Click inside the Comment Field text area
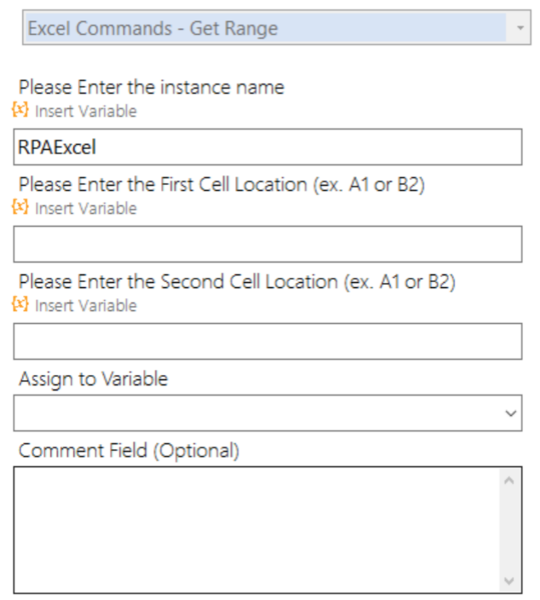Image resolution: width=540 pixels, height=600 pixels. (256, 530)
